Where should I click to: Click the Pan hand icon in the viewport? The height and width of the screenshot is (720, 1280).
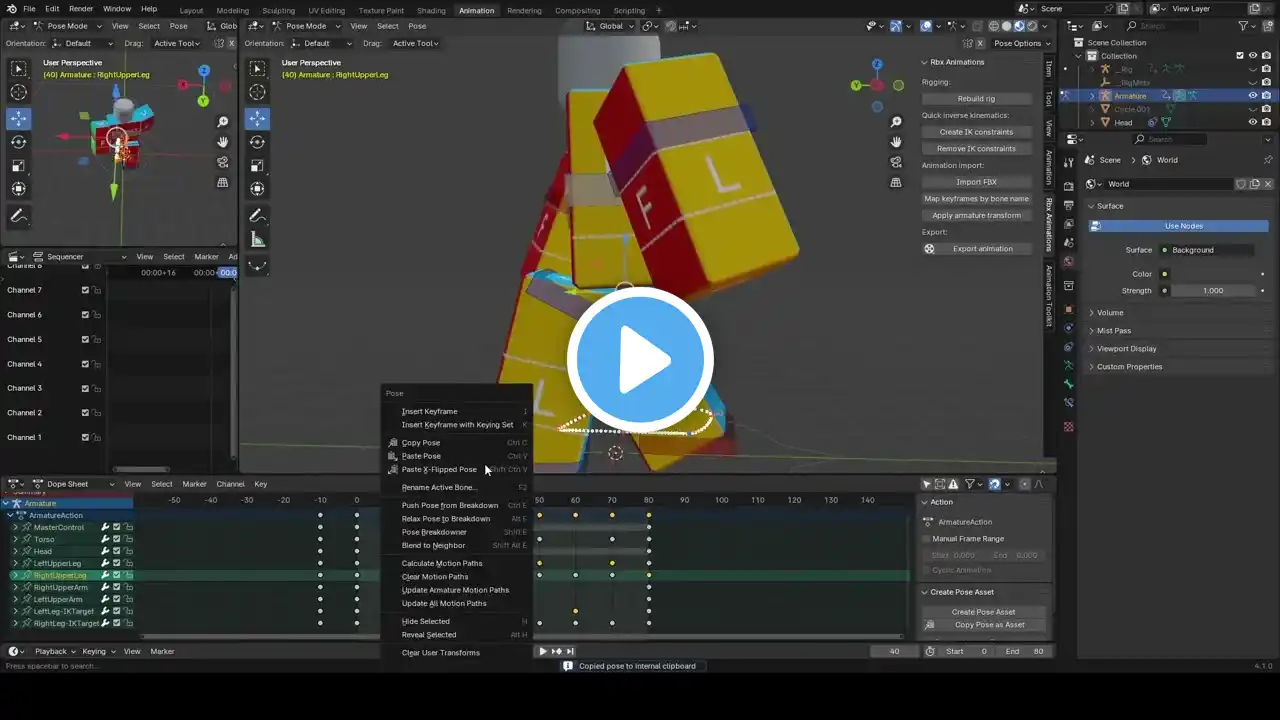(x=896, y=142)
